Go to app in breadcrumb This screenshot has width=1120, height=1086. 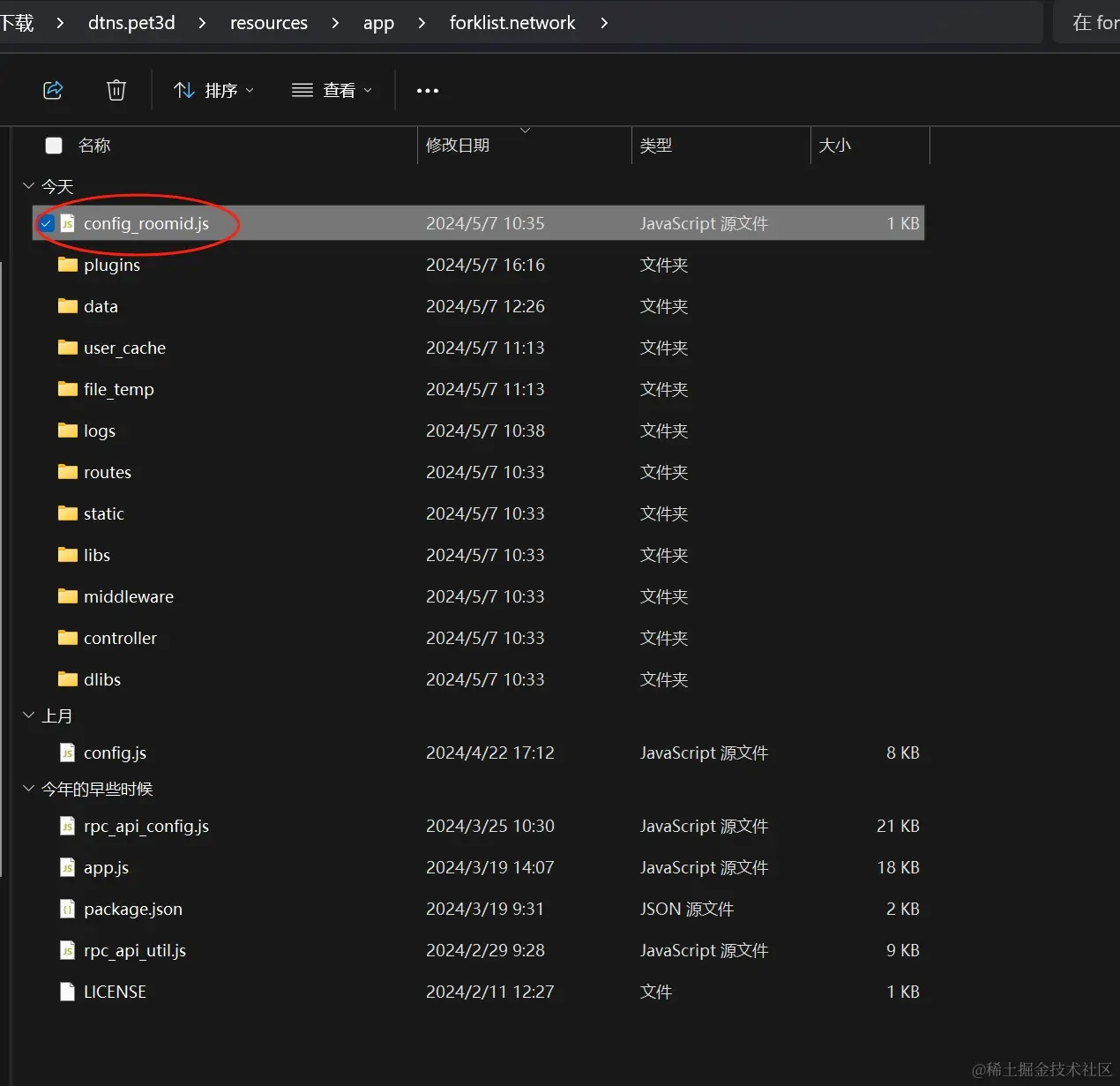pos(378,23)
